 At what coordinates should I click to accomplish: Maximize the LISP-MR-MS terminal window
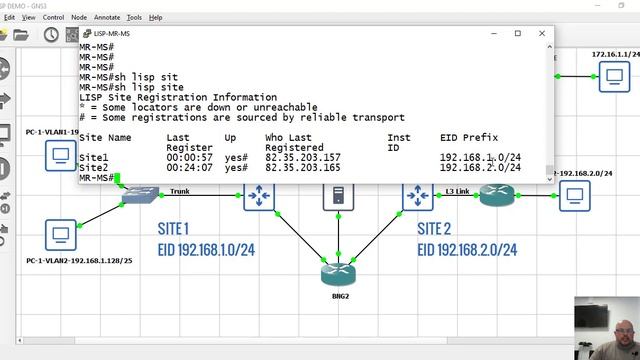coord(518,33)
